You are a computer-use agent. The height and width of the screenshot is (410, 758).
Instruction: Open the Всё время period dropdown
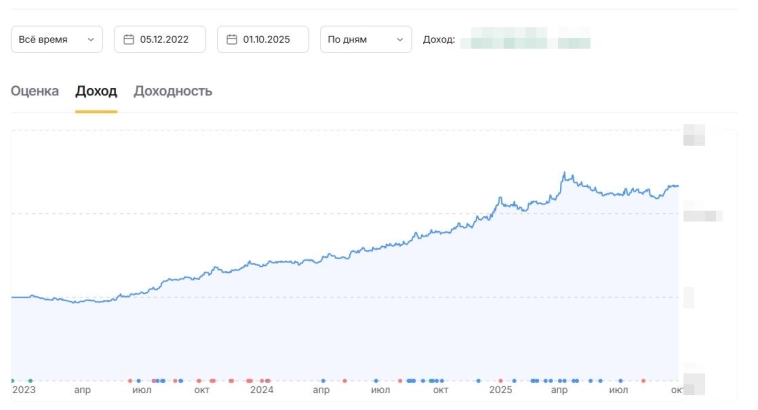[x=56, y=40]
